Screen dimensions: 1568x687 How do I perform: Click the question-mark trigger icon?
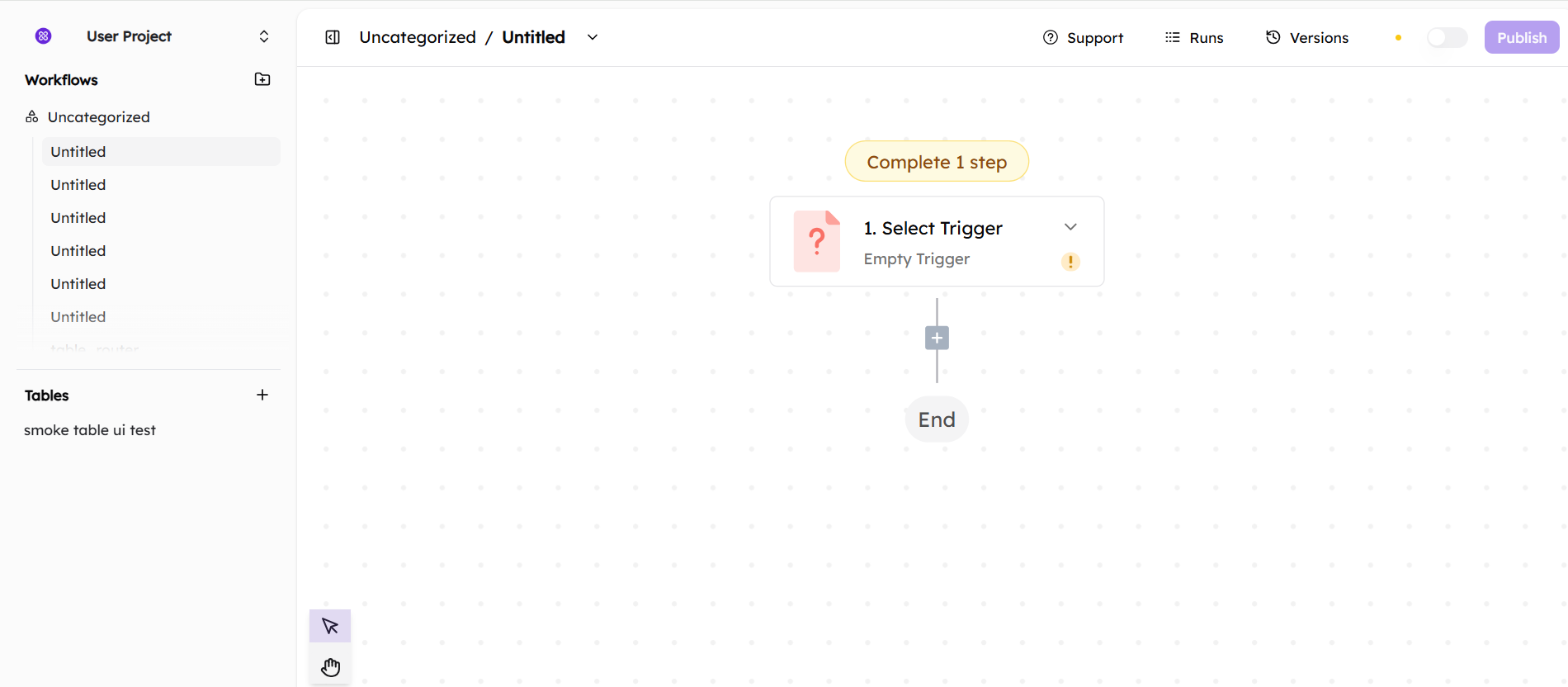coord(816,241)
